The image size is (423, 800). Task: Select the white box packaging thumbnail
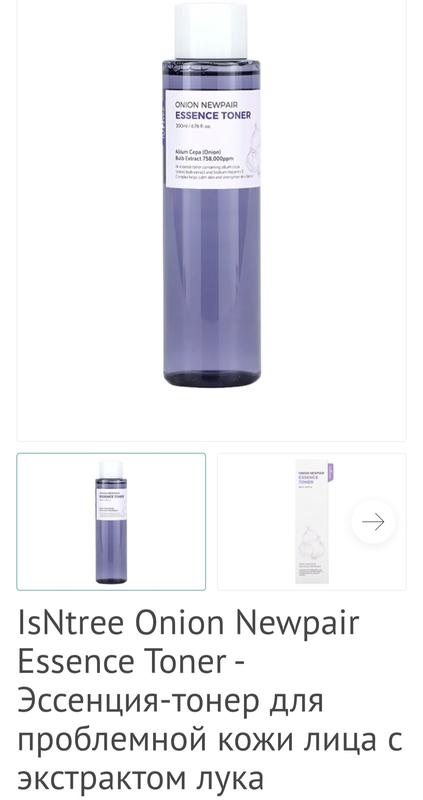tap(312, 521)
